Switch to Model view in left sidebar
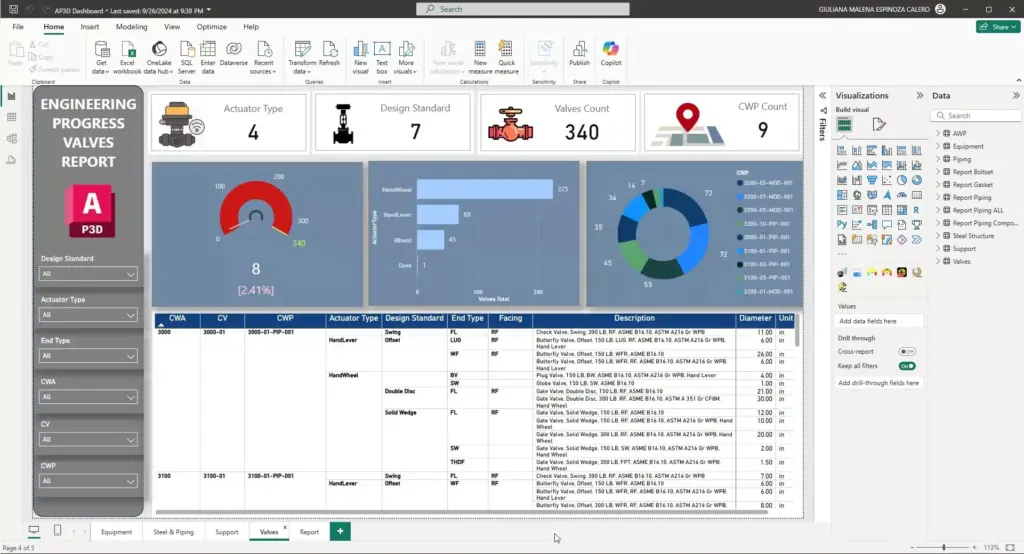This screenshot has height=554, width=1024. [11, 138]
